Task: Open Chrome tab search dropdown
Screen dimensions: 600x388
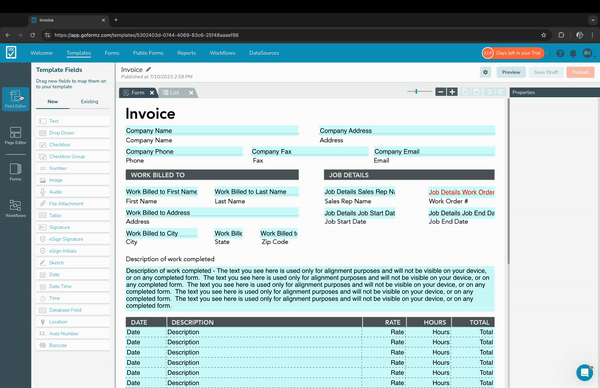Action: coord(593,20)
